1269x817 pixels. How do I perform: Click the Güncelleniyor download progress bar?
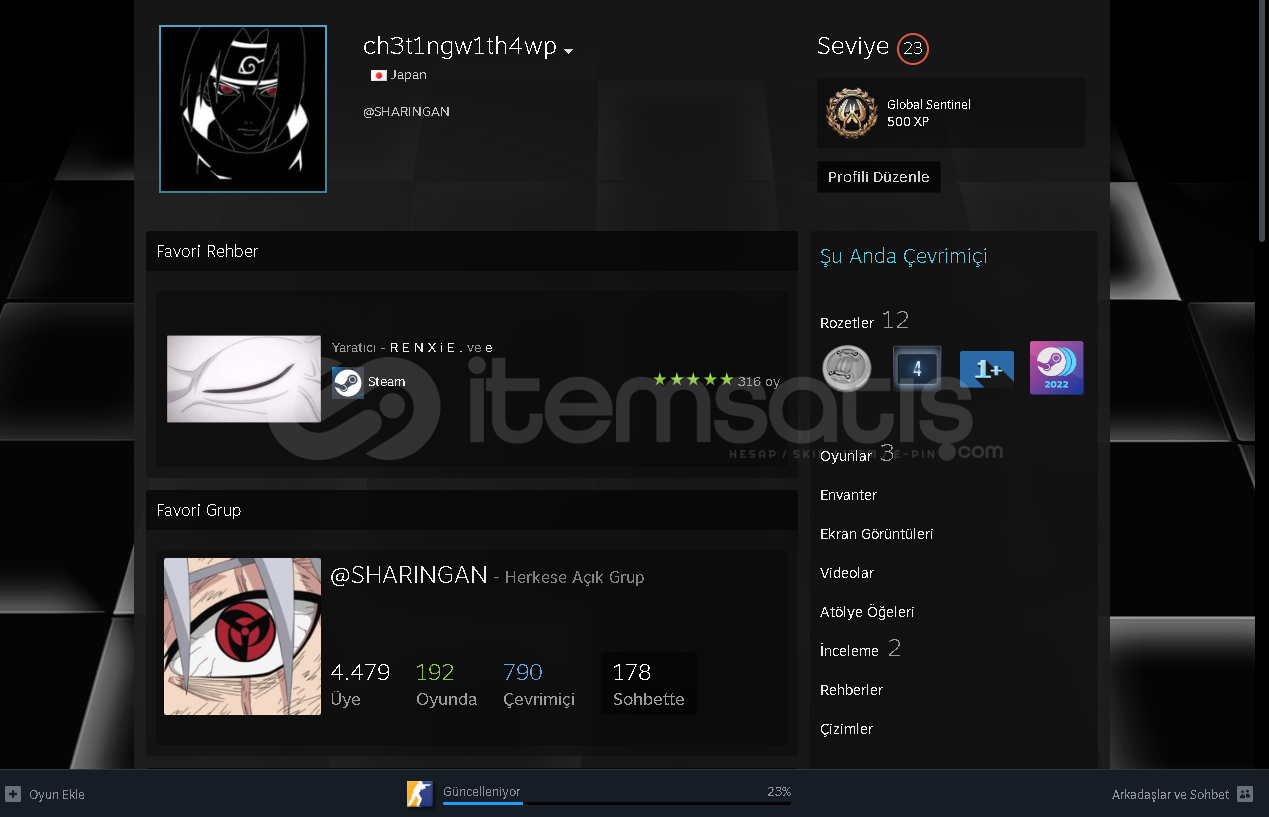(616, 802)
